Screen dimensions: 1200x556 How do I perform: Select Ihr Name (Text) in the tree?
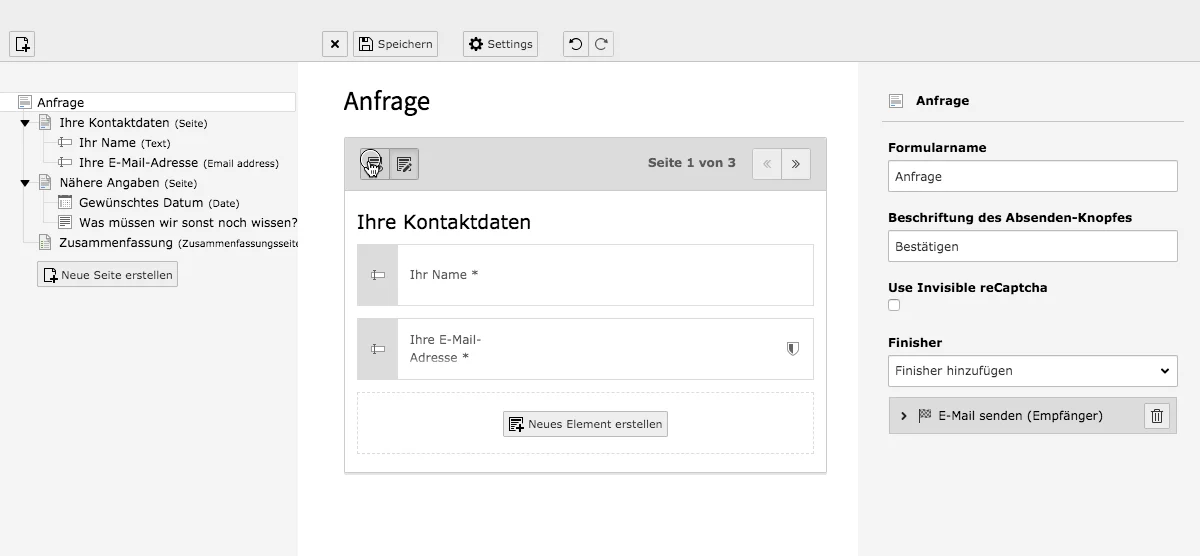(124, 143)
